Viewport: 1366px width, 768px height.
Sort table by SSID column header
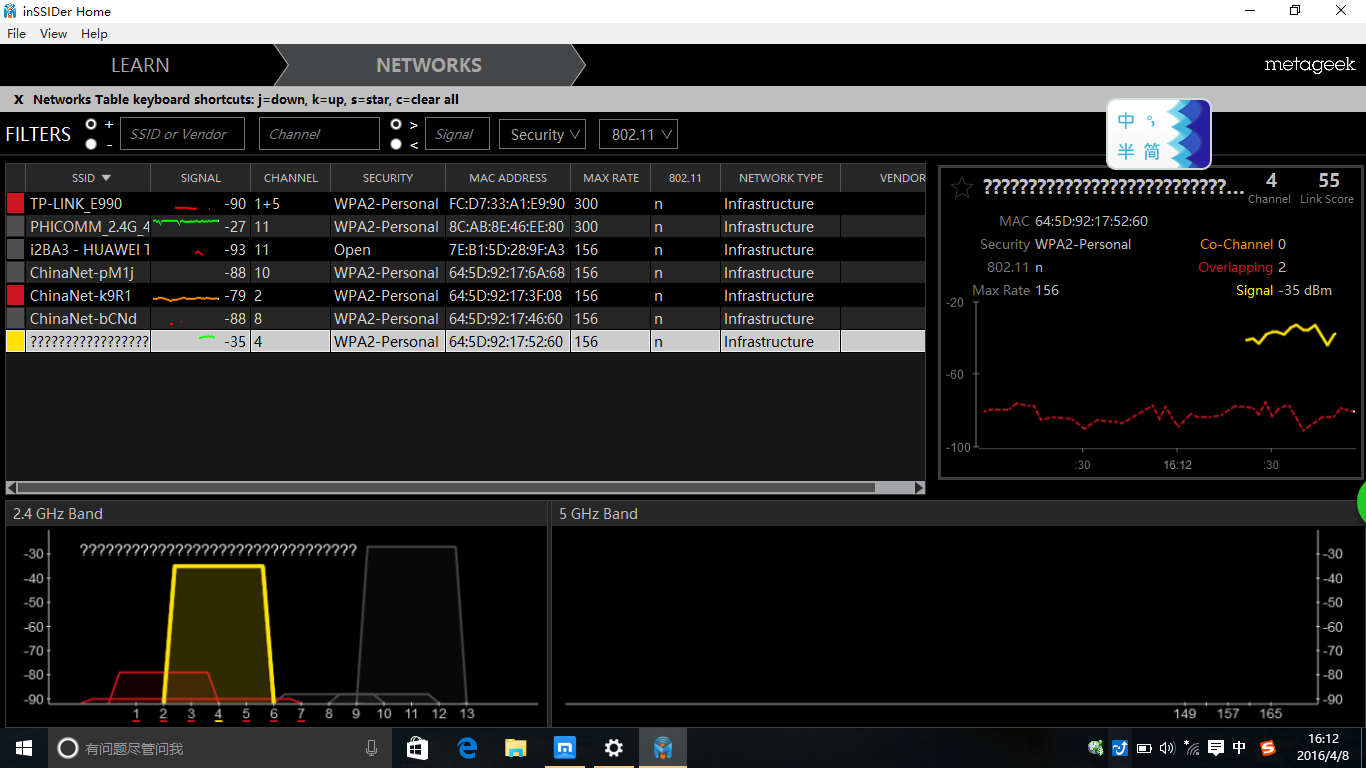88,178
